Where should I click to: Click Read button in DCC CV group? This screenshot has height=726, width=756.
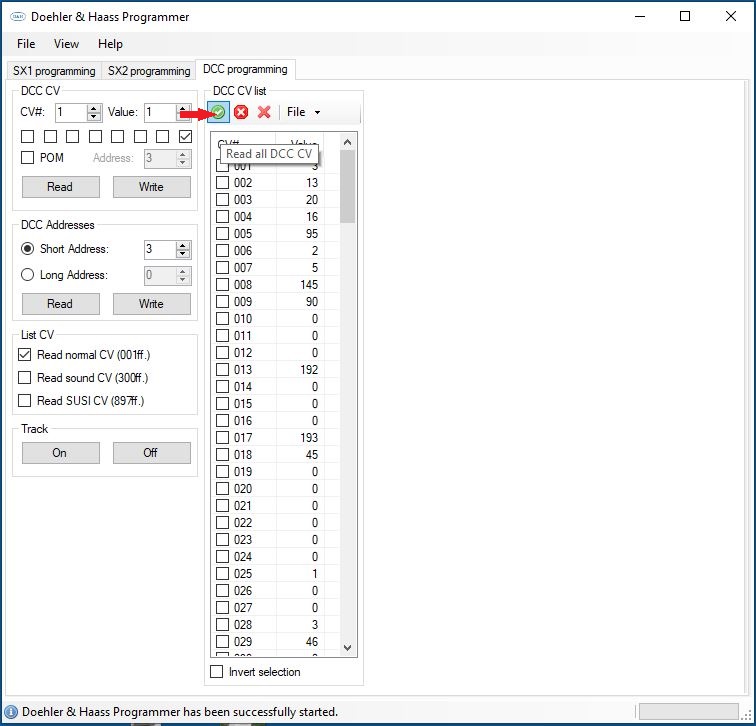pyautogui.click(x=60, y=187)
